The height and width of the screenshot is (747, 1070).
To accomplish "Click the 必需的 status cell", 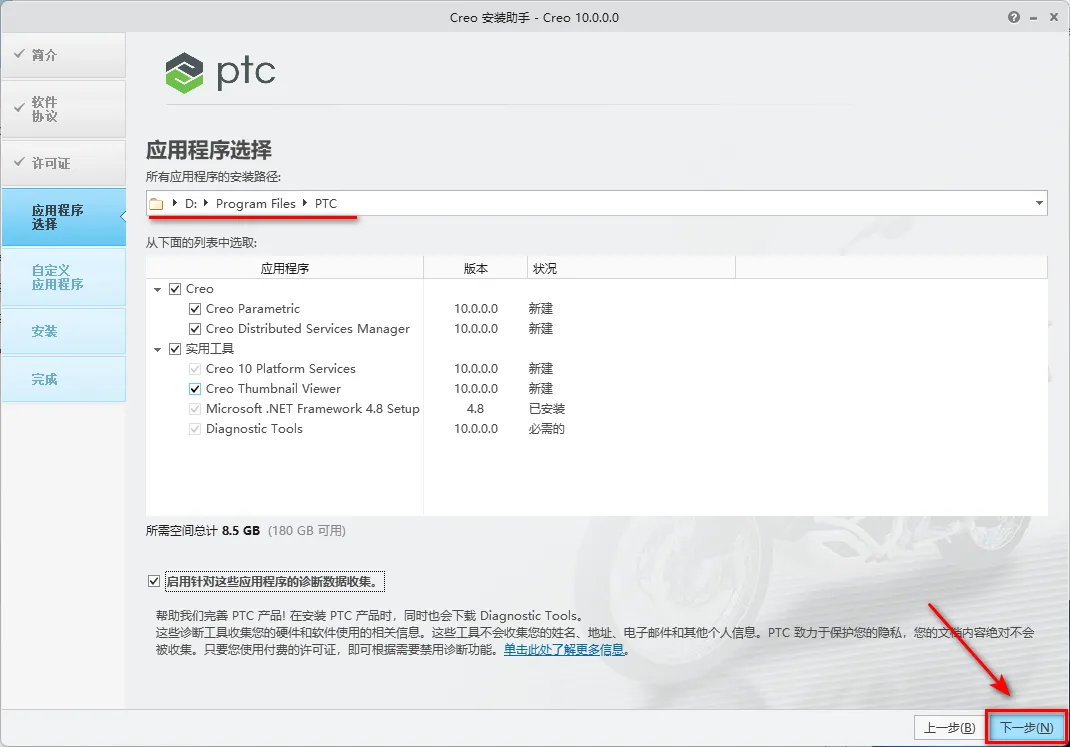I will [x=547, y=428].
